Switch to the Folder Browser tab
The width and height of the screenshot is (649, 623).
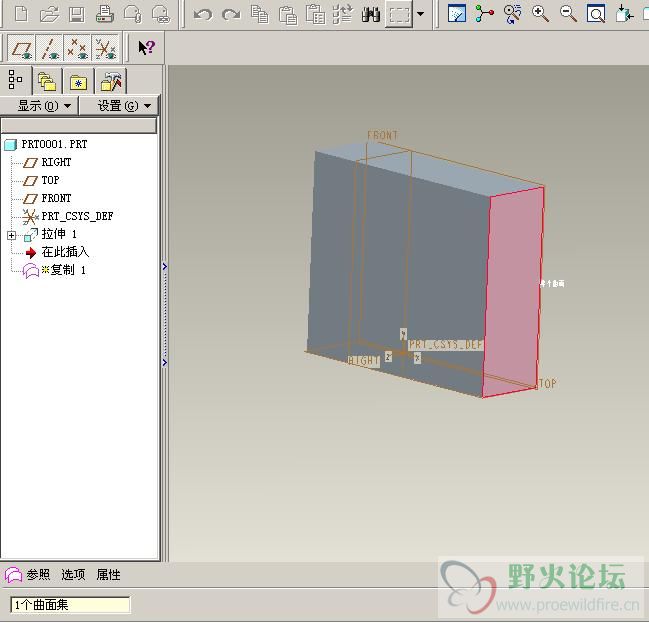point(47,81)
